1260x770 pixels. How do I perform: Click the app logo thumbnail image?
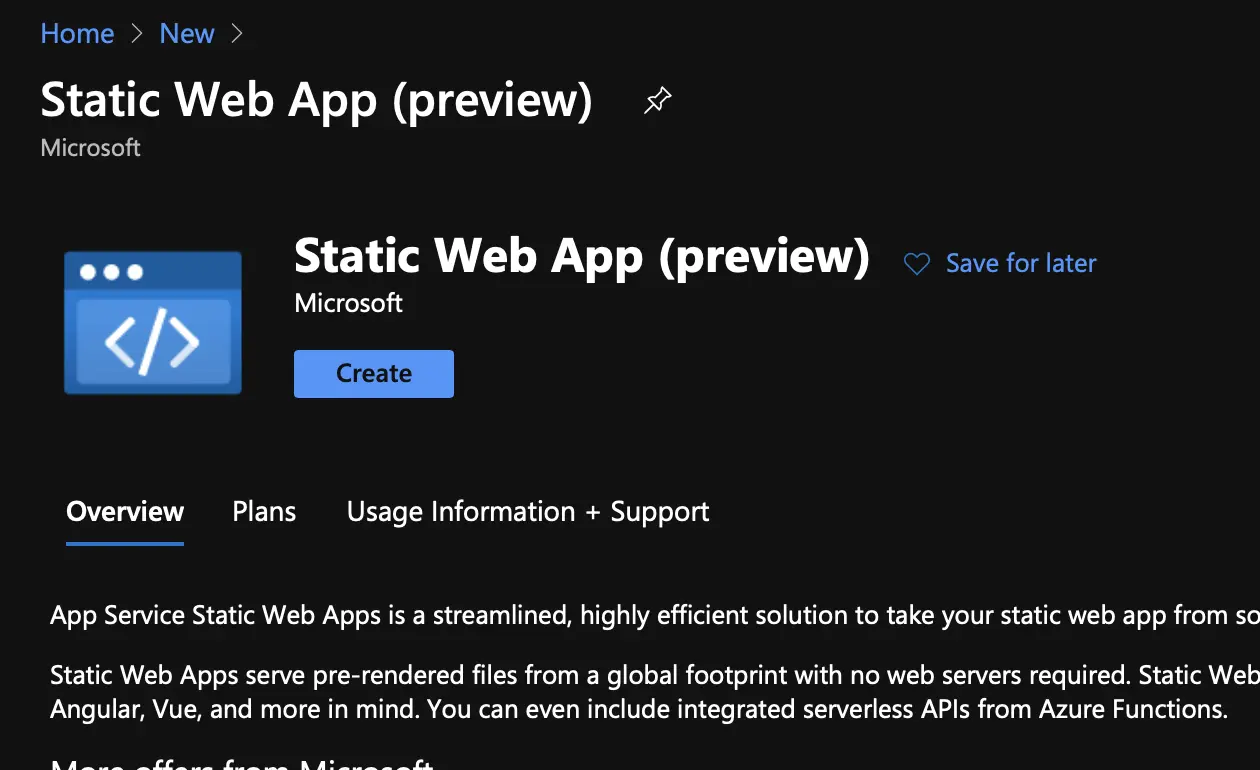coord(152,322)
